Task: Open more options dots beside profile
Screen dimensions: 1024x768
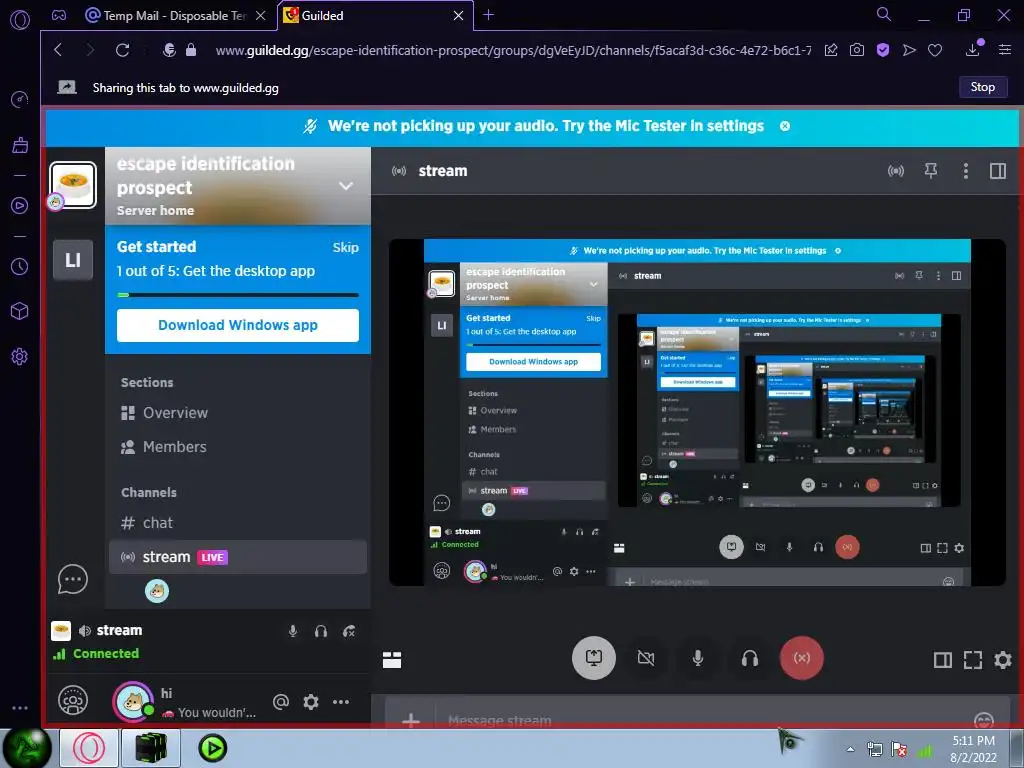Action: tap(341, 702)
